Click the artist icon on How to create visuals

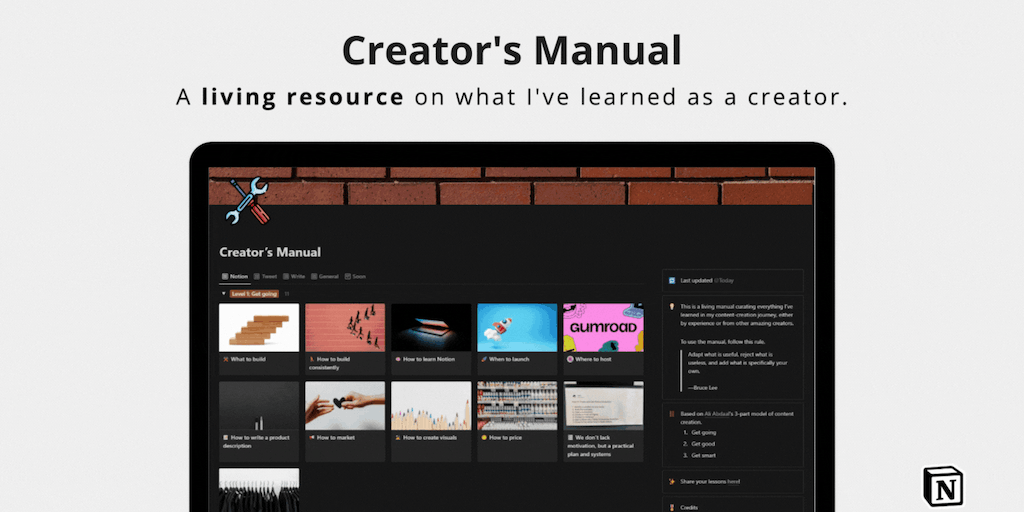[x=398, y=438]
